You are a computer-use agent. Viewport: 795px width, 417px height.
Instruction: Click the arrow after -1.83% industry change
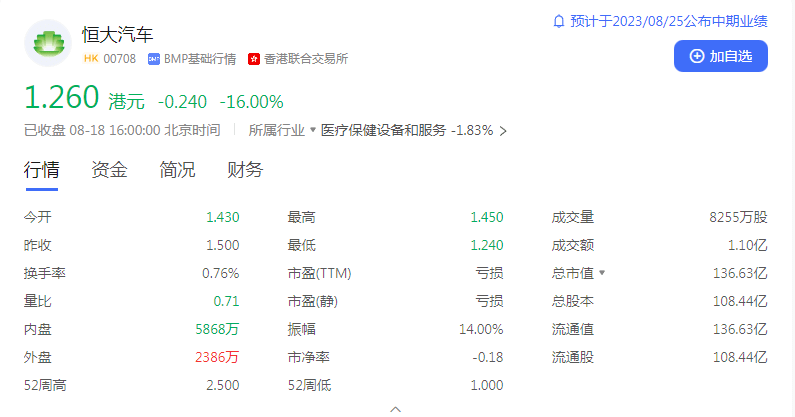tap(502, 131)
